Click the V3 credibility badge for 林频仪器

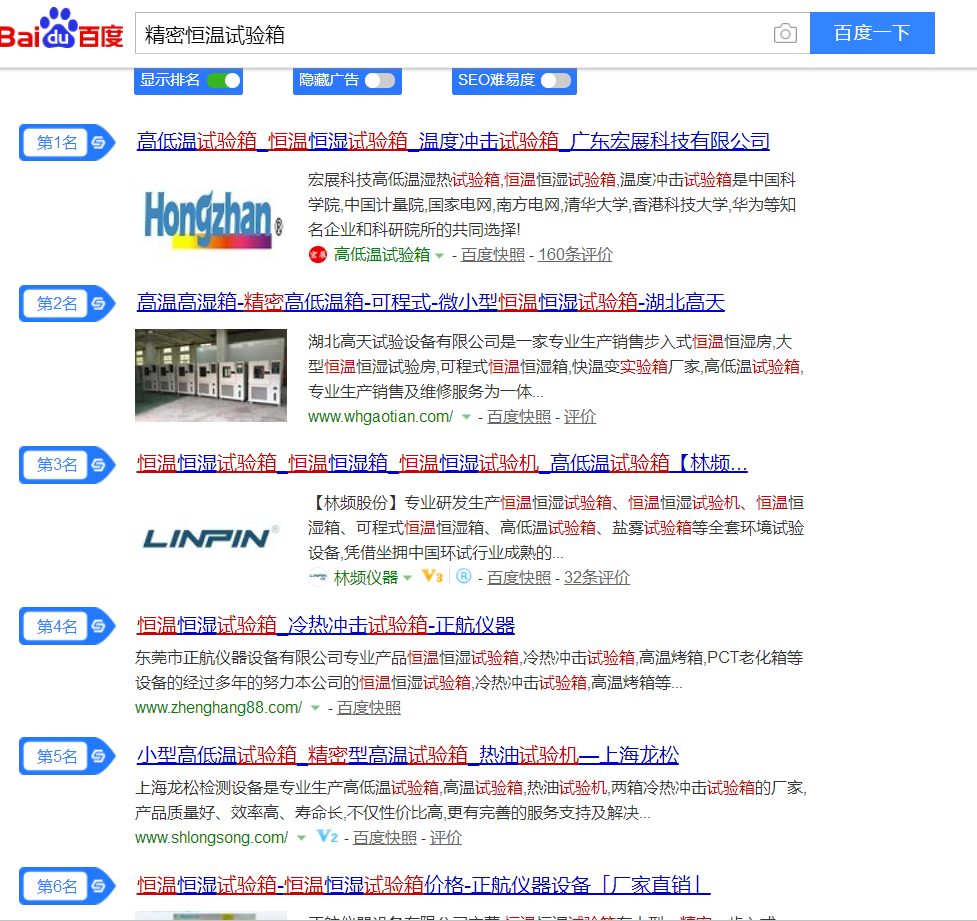(432, 576)
